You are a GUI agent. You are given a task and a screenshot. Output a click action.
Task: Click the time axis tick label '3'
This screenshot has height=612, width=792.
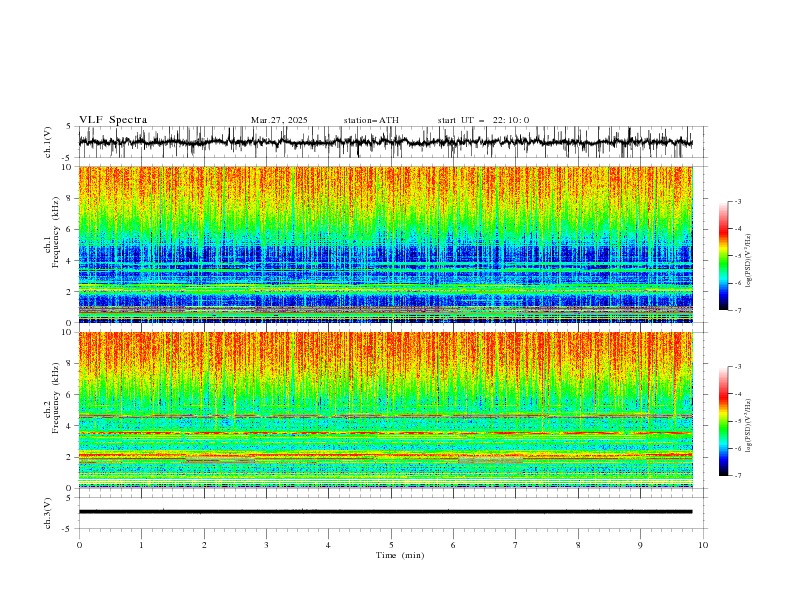(x=266, y=545)
